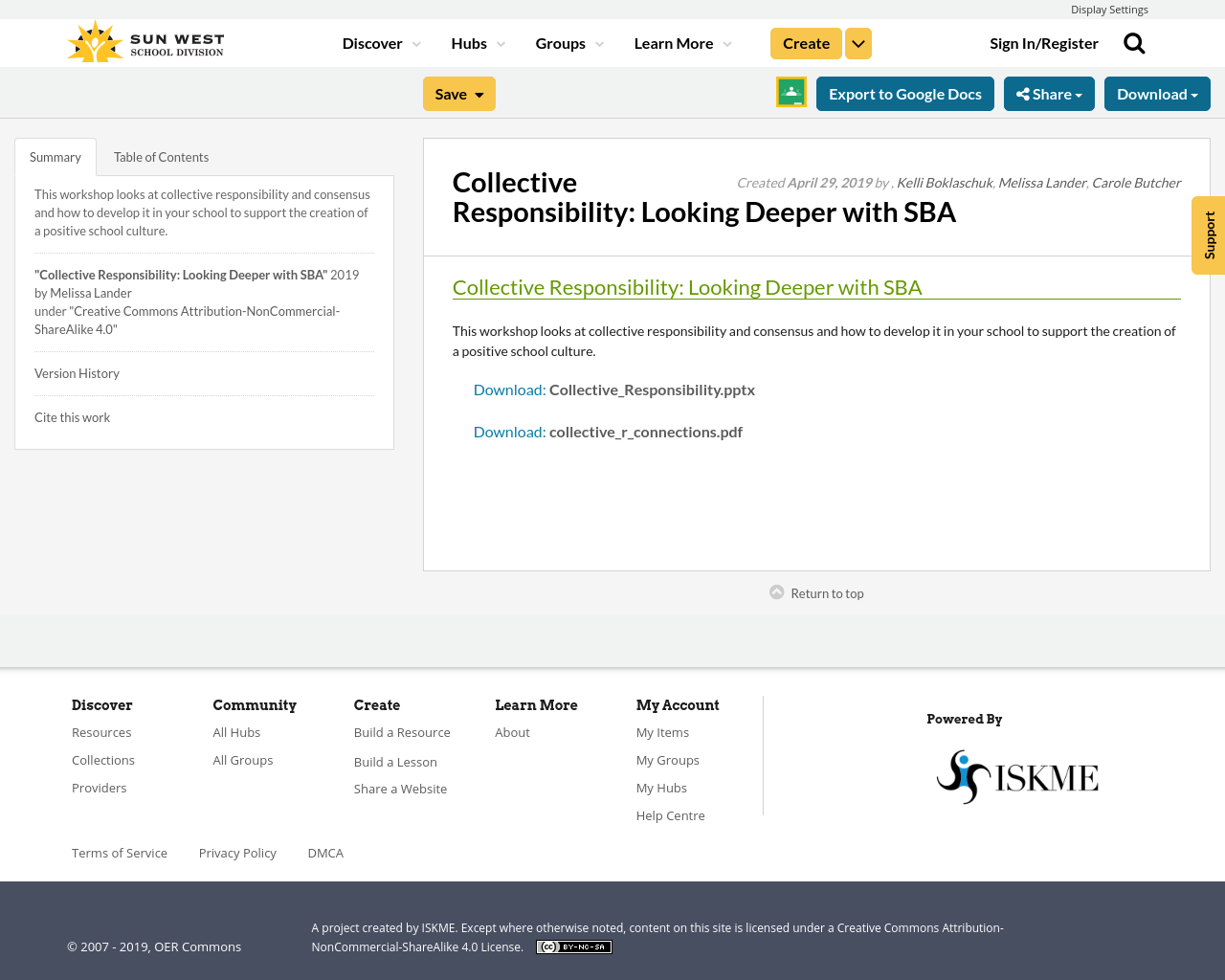Click the search magnifier icon
1225x980 pixels.
(x=1134, y=43)
